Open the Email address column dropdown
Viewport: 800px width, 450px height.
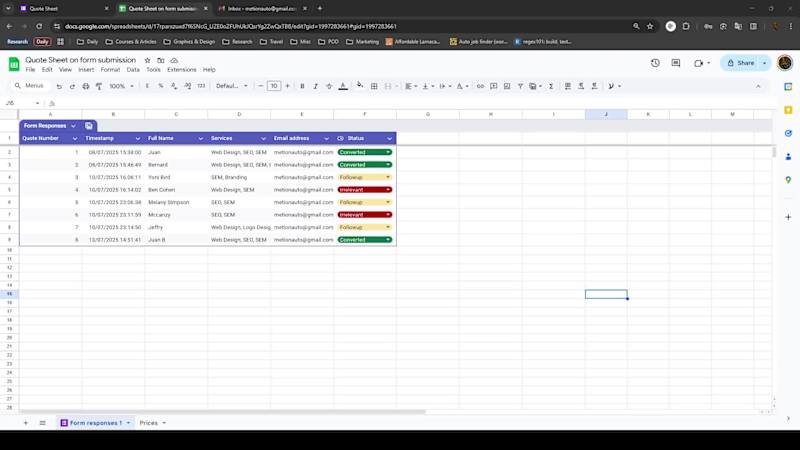point(327,138)
